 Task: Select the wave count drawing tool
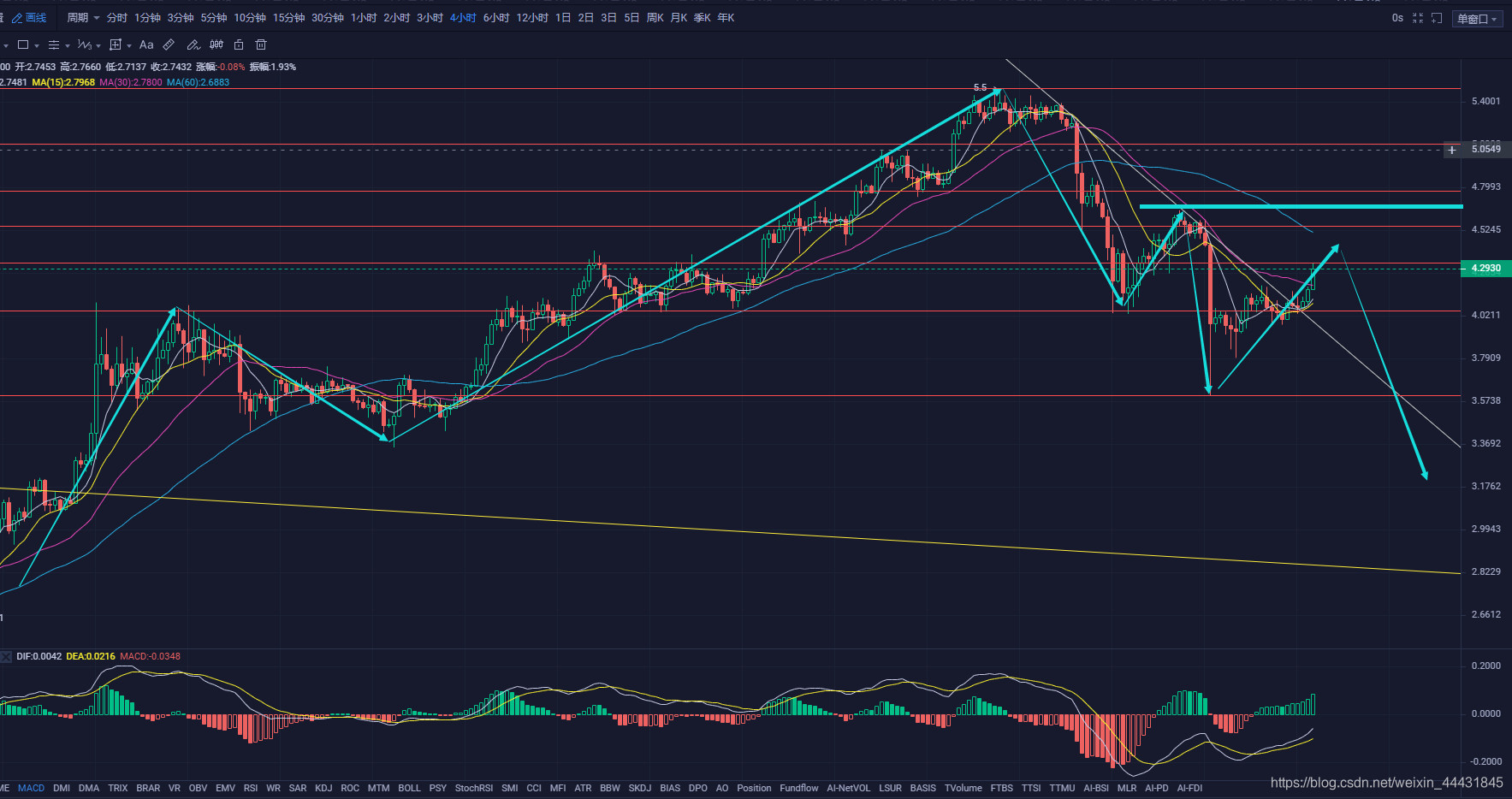click(x=84, y=44)
